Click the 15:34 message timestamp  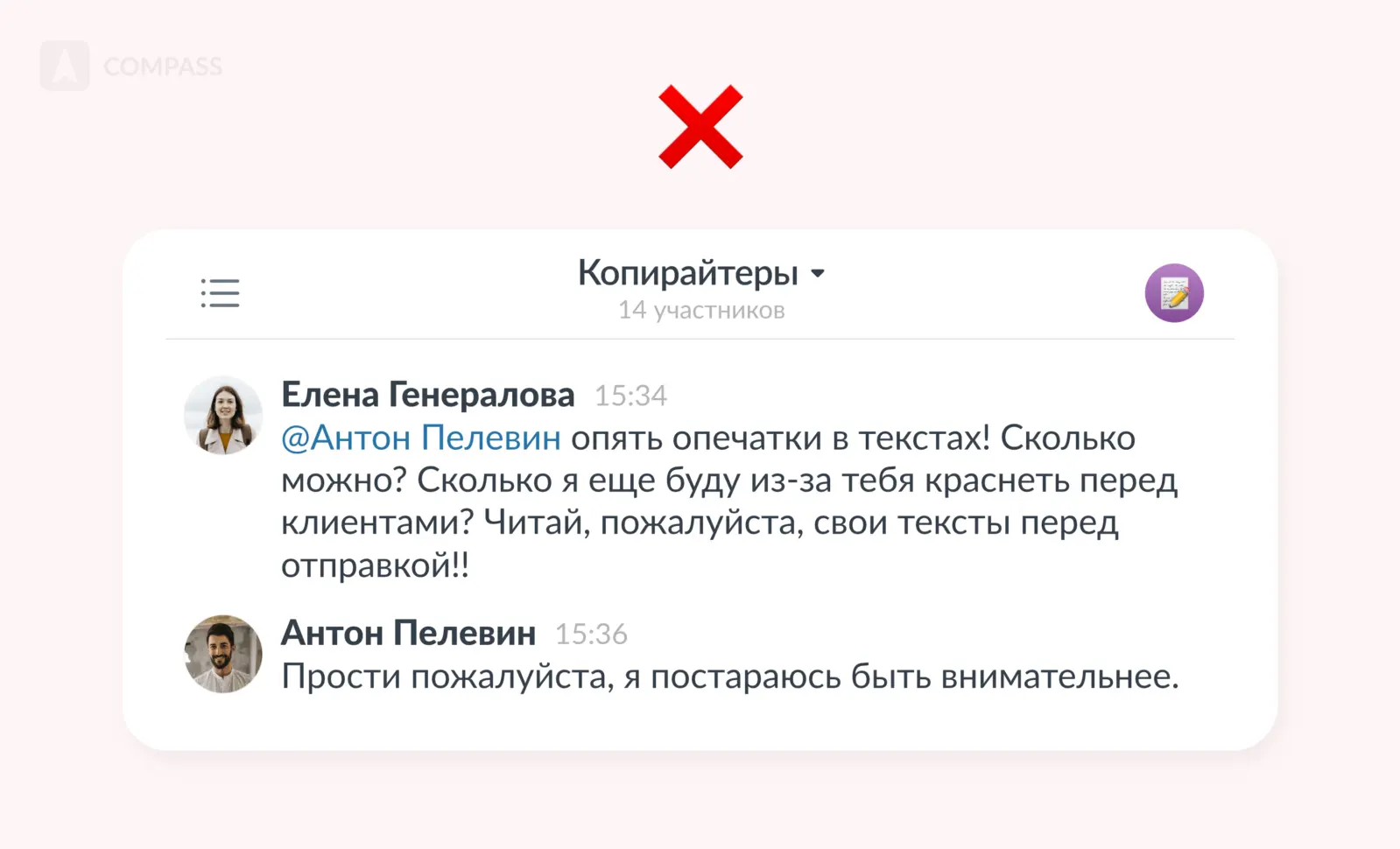coord(630,396)
